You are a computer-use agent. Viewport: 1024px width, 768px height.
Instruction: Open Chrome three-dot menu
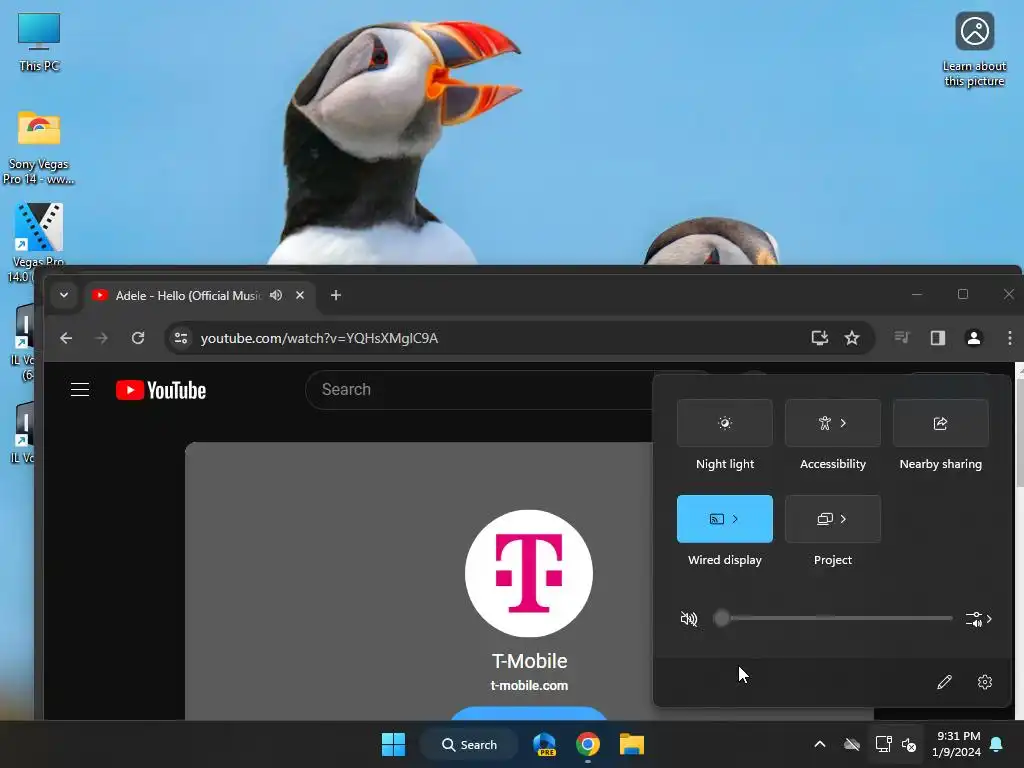(x=1010, y=338)
